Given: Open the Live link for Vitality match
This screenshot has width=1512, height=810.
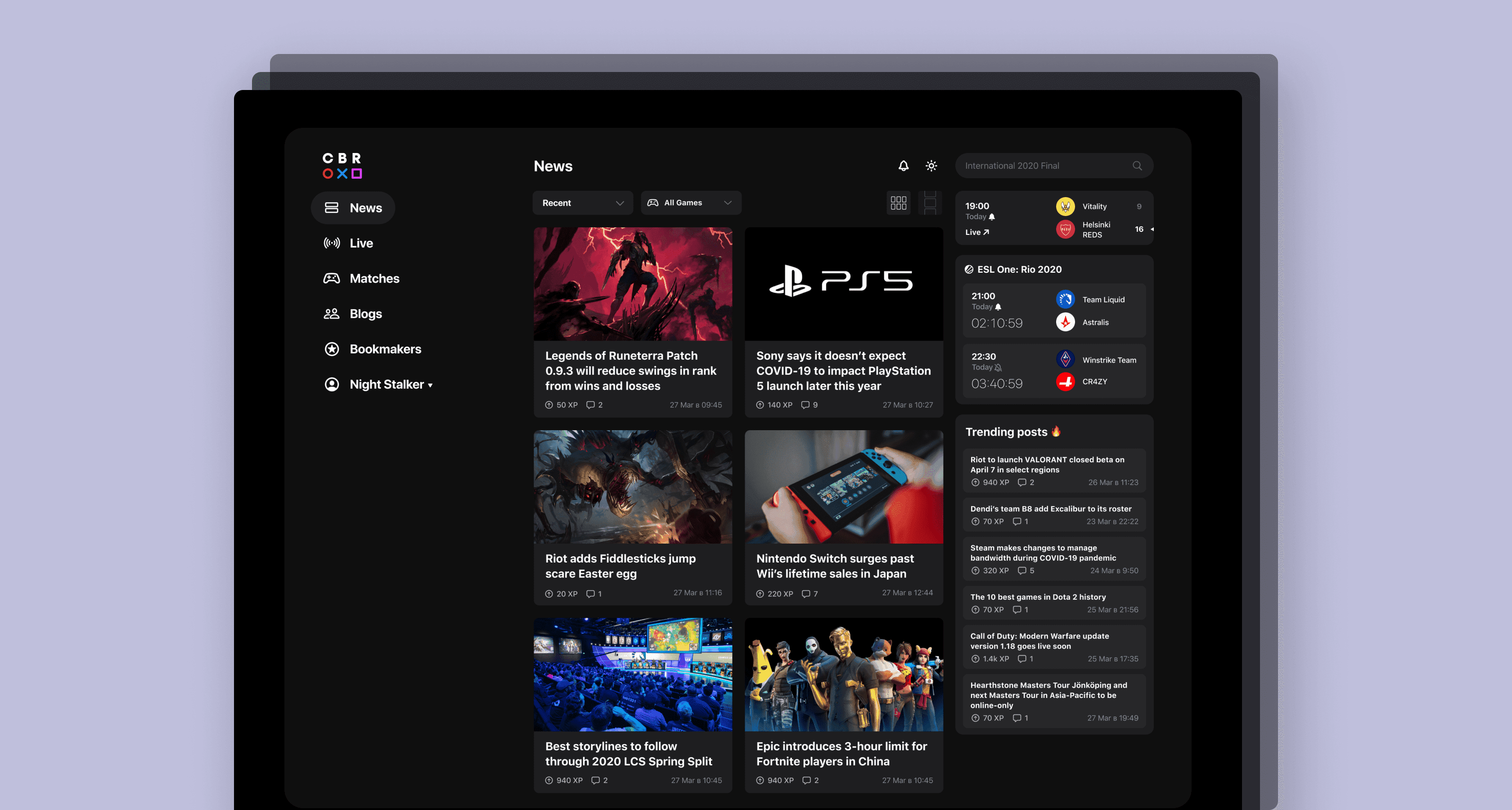Looking at the screenshot, I should click(x=976, y=233).
